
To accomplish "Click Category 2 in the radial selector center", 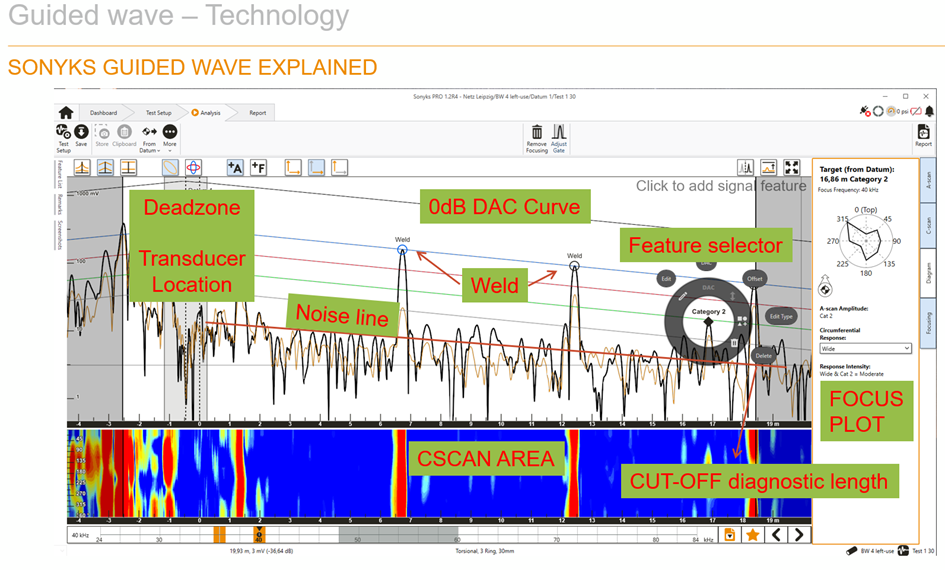I will coord(708,312).
